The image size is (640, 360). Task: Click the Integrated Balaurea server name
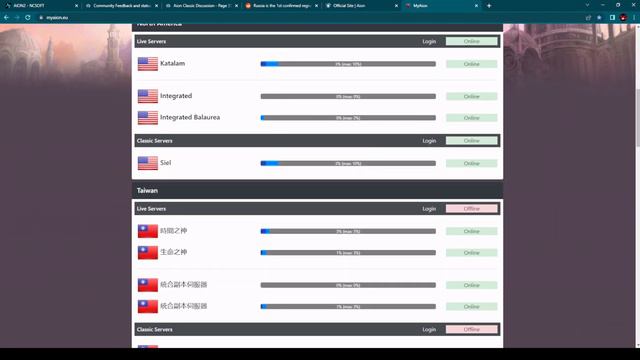(x=190, y=117)
